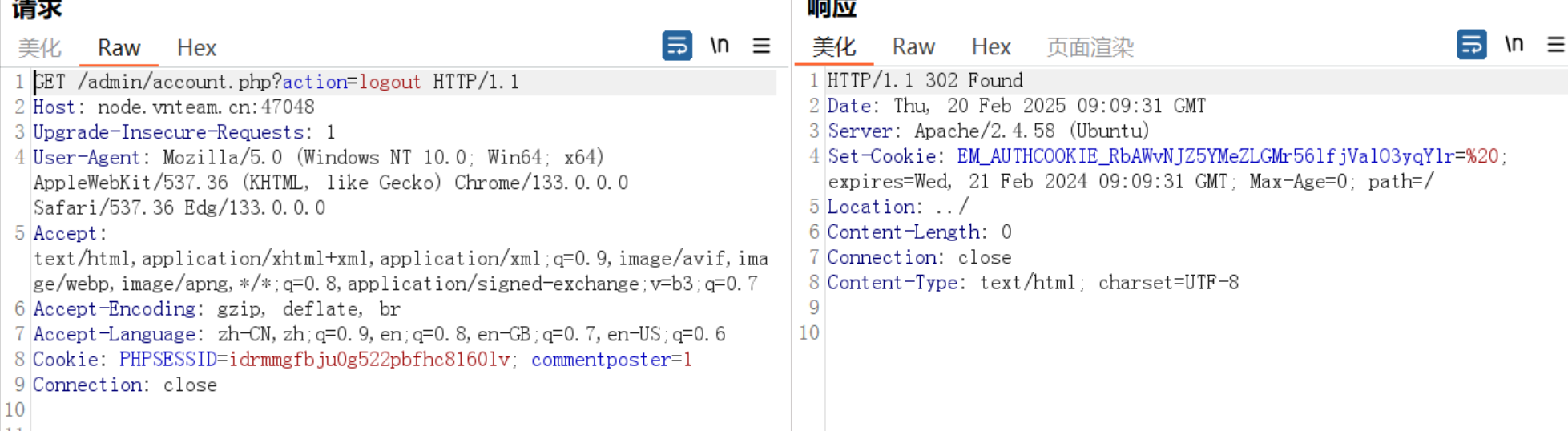Select the 美化 tab in response panel

833,47
